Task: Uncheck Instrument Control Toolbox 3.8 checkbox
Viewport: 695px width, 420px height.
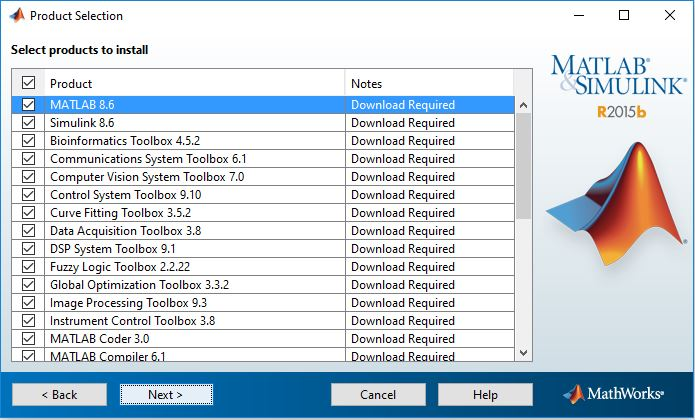Action: click(x=28, y=320)
